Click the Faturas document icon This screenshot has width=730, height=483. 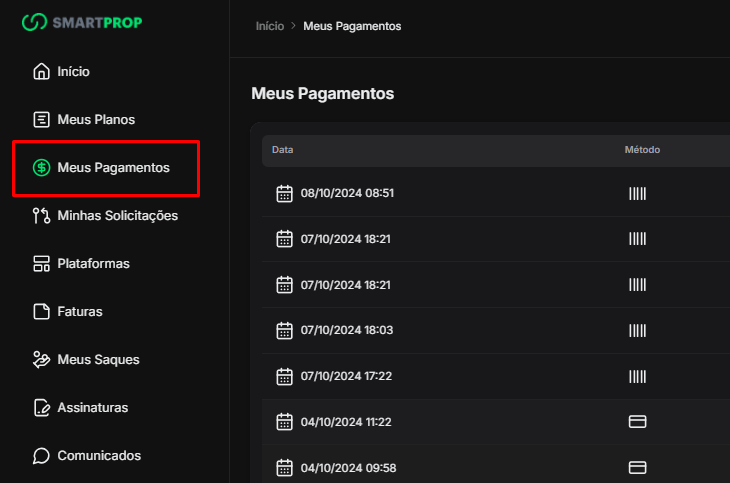(x=41, y=312)
